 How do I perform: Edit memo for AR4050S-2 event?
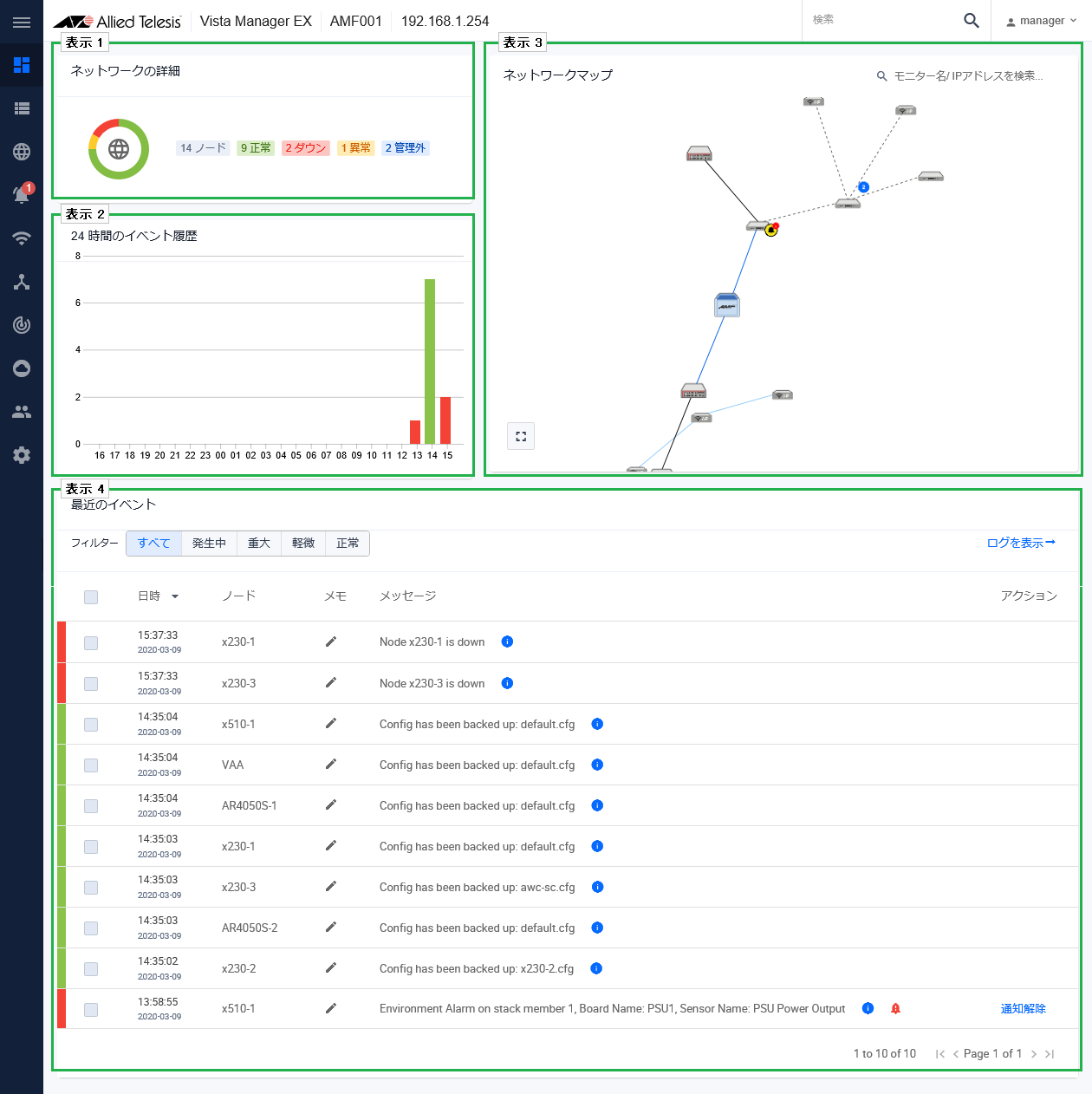tap(330, 928)
